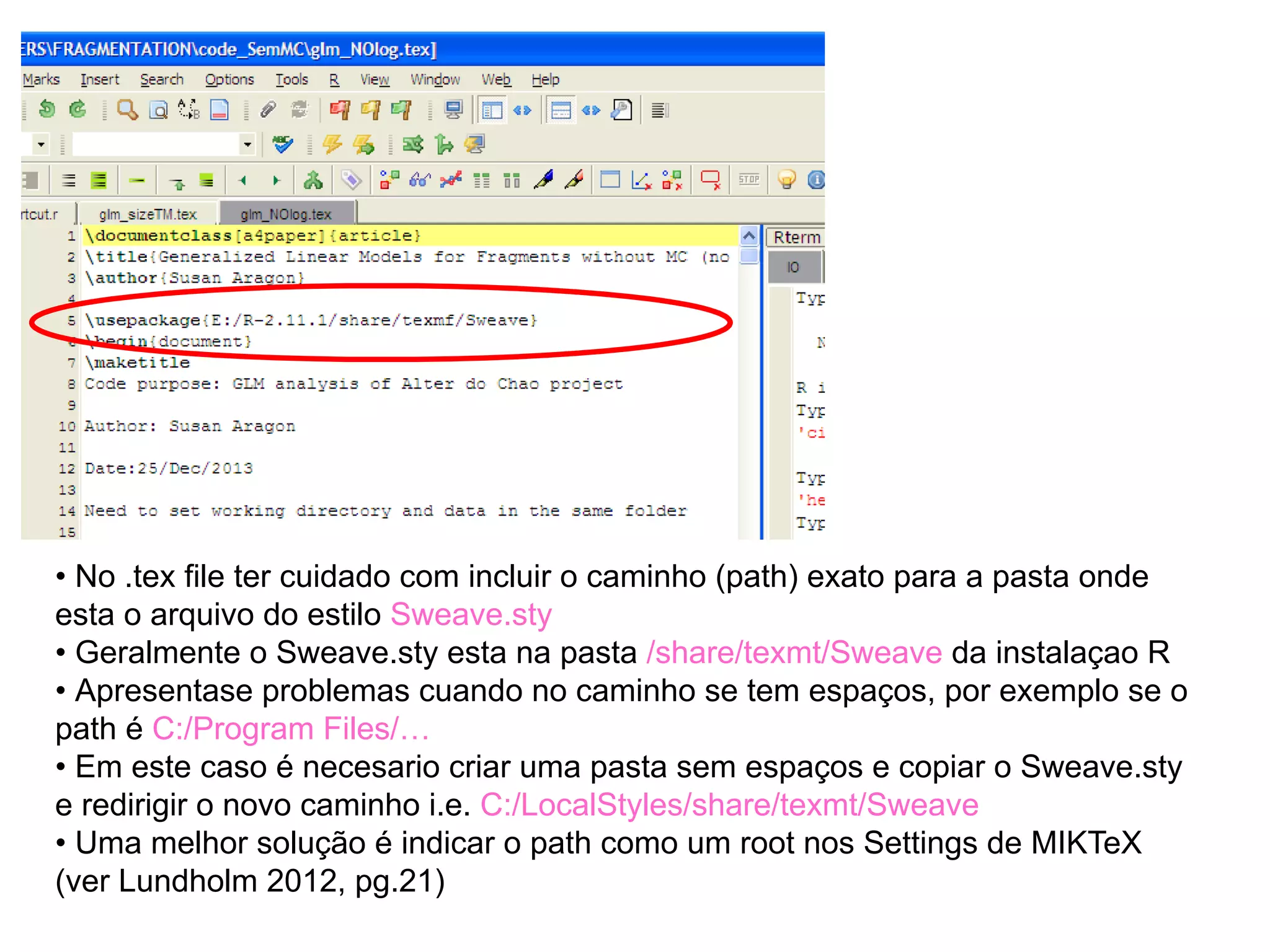Click the green Undo arrow icon
1270x952 pixels.
(47, 110)
